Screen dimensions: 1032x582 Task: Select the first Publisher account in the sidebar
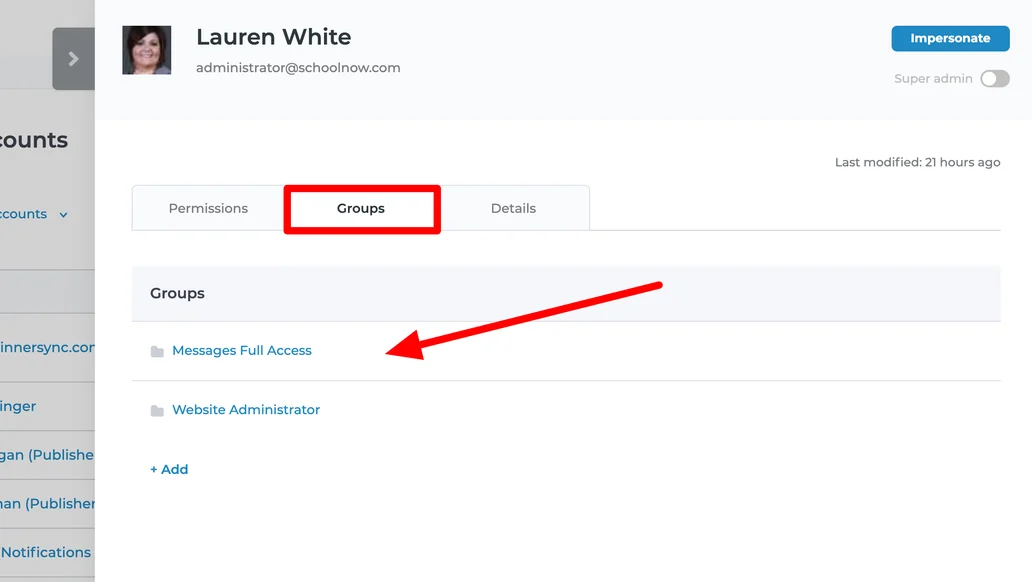point(47,454)
